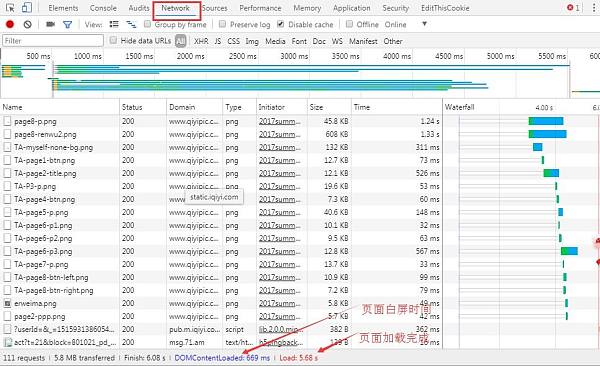
Task: Enable the Preserve log checkbox
Action: click(x=222, y=24)
